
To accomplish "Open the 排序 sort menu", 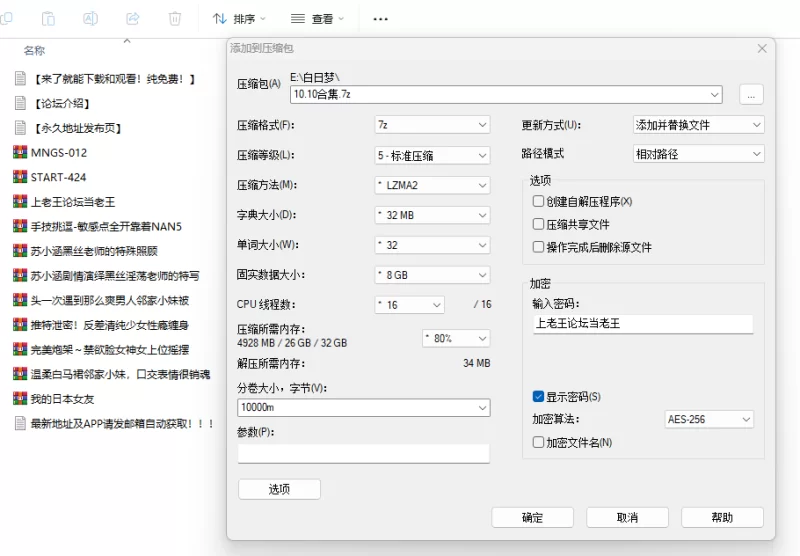I will pos(240,18).
